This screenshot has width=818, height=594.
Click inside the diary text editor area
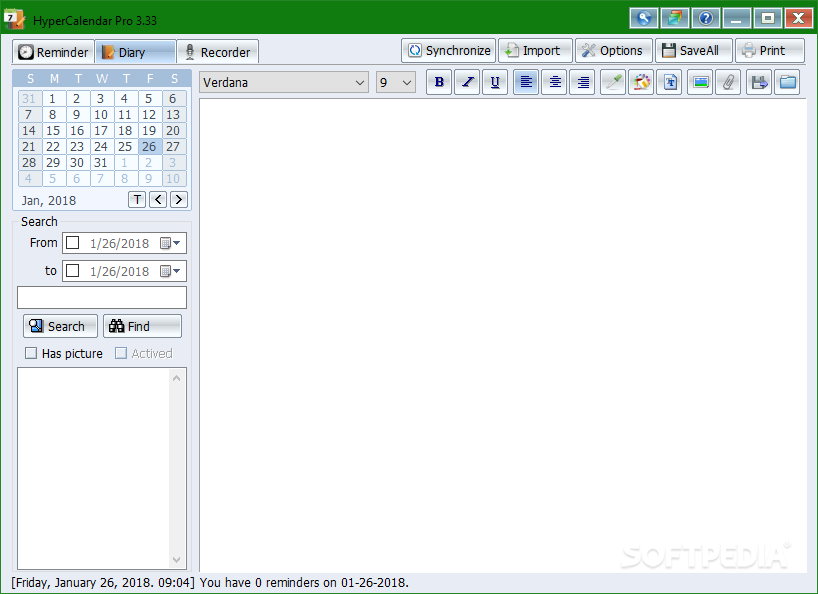pos(503,335)
